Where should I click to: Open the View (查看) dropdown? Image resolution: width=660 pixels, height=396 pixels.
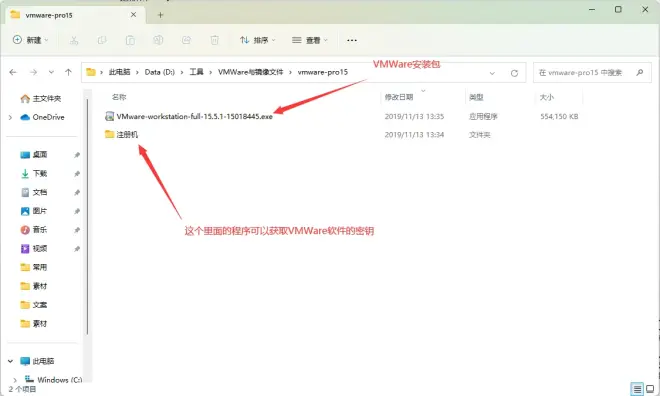309,40
